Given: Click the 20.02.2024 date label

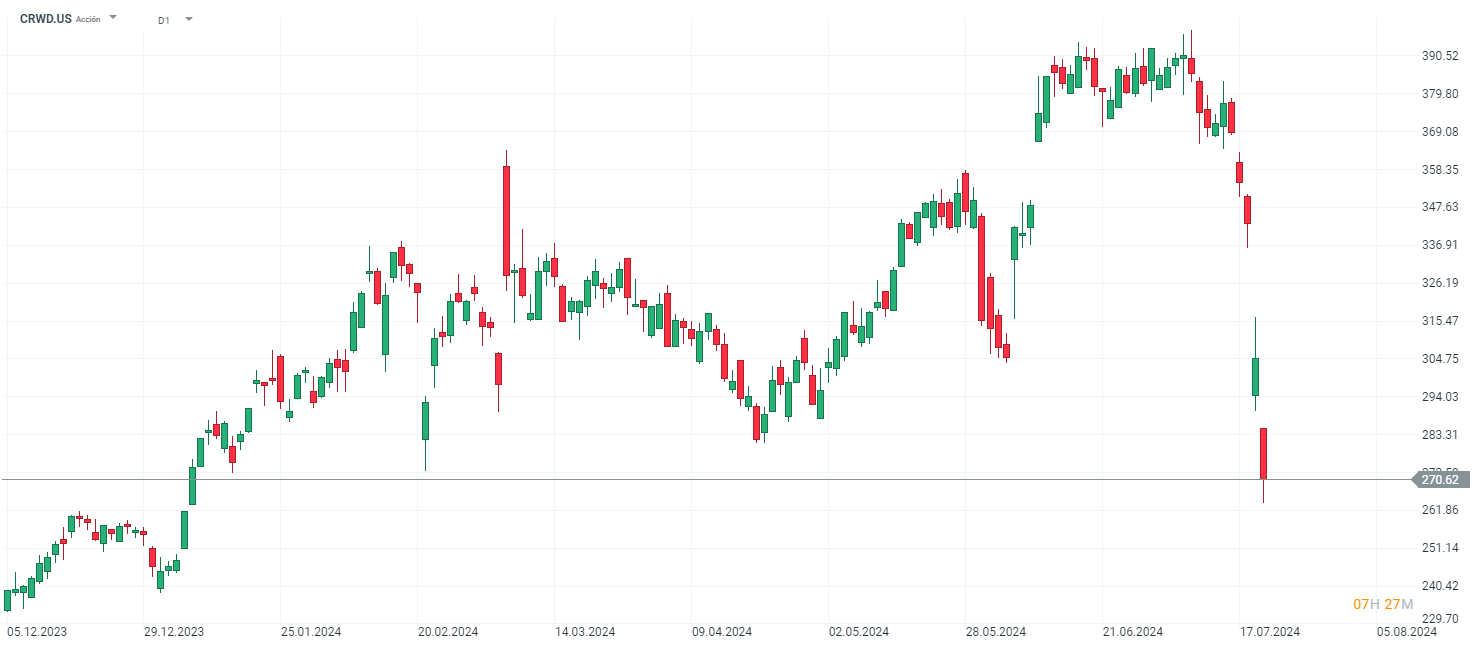Looking at the screenshot, I should click(448, 632).
